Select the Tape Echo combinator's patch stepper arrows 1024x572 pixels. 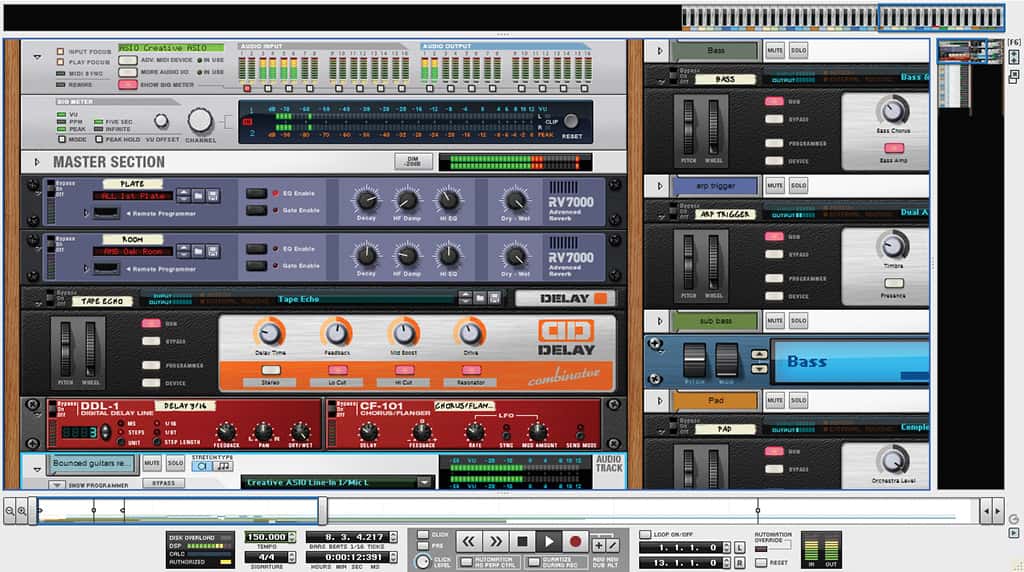tap(465, 298)
